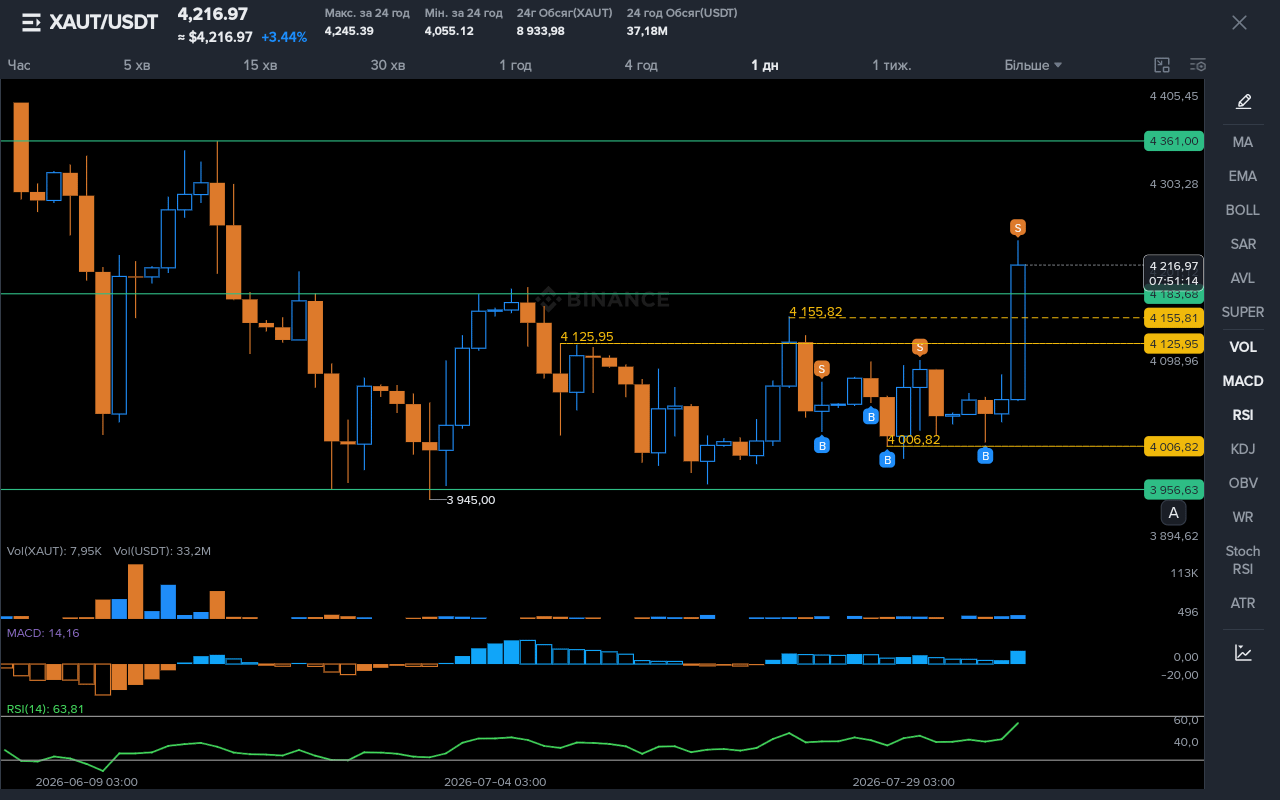Expand the Більше timeframe dropdown
The image size is (1280, 800).
[x=1033, y=65]
